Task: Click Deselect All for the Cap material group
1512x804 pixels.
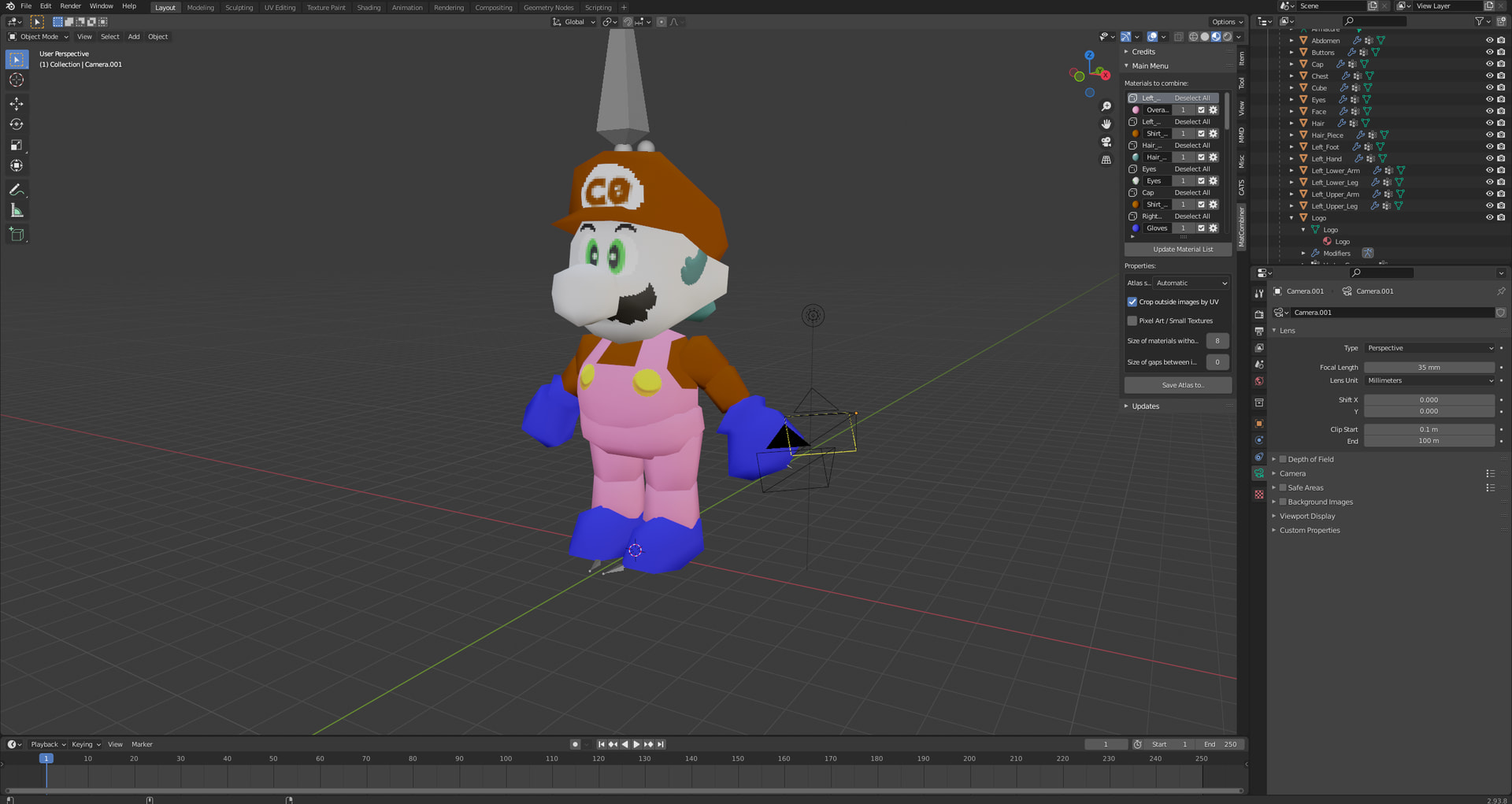Action: click(1192, 193)
